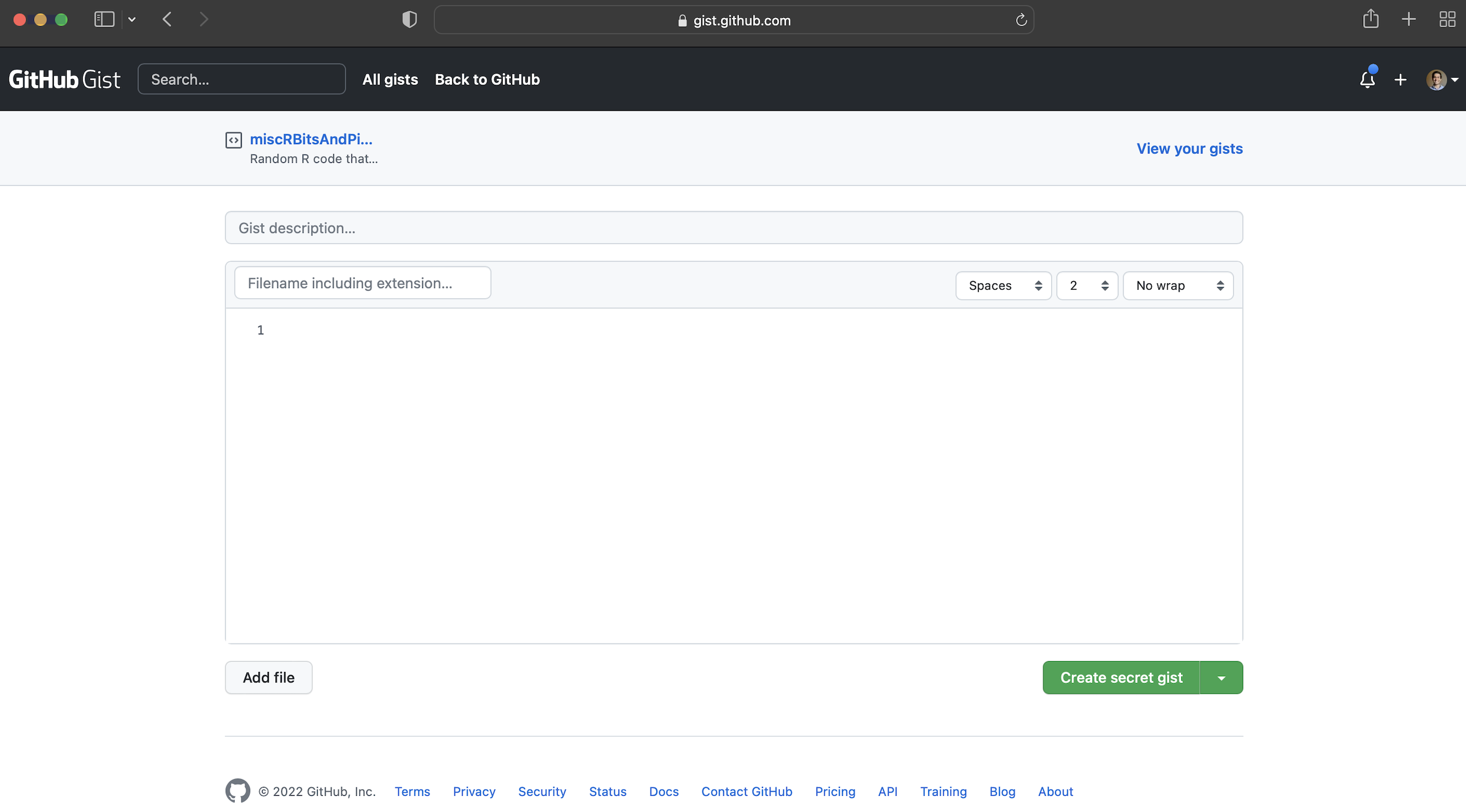
Task: Click the Gist description input field
Action: click(733, 228)
